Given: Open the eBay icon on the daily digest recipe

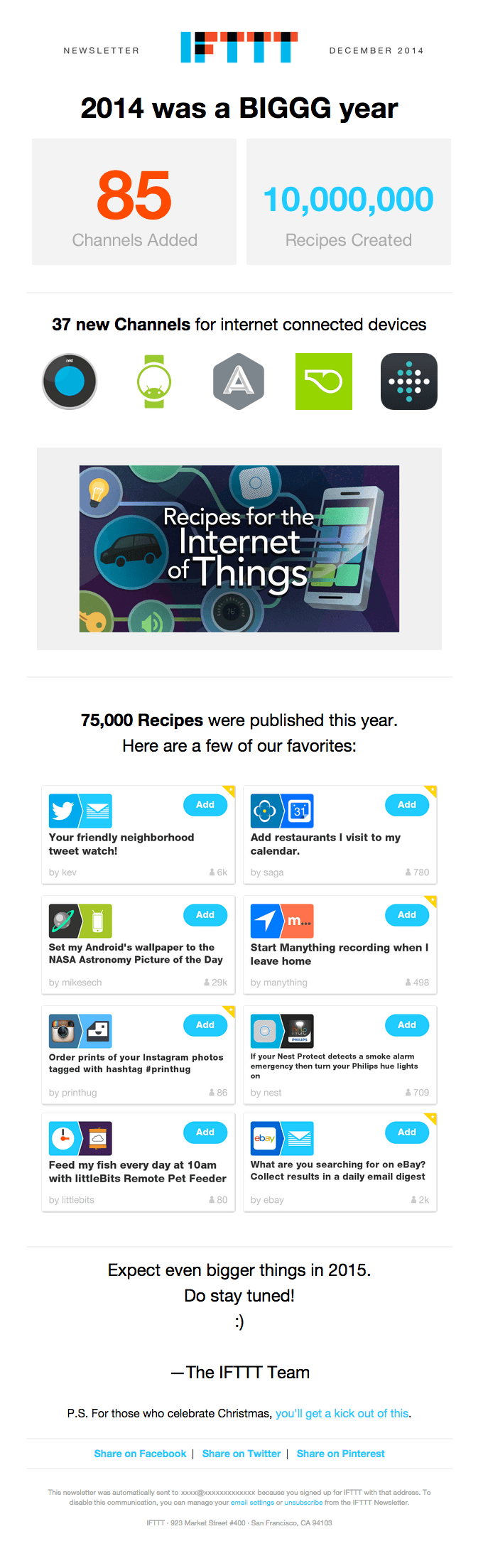Looking at the screenshot, I should click(266, 1138).
